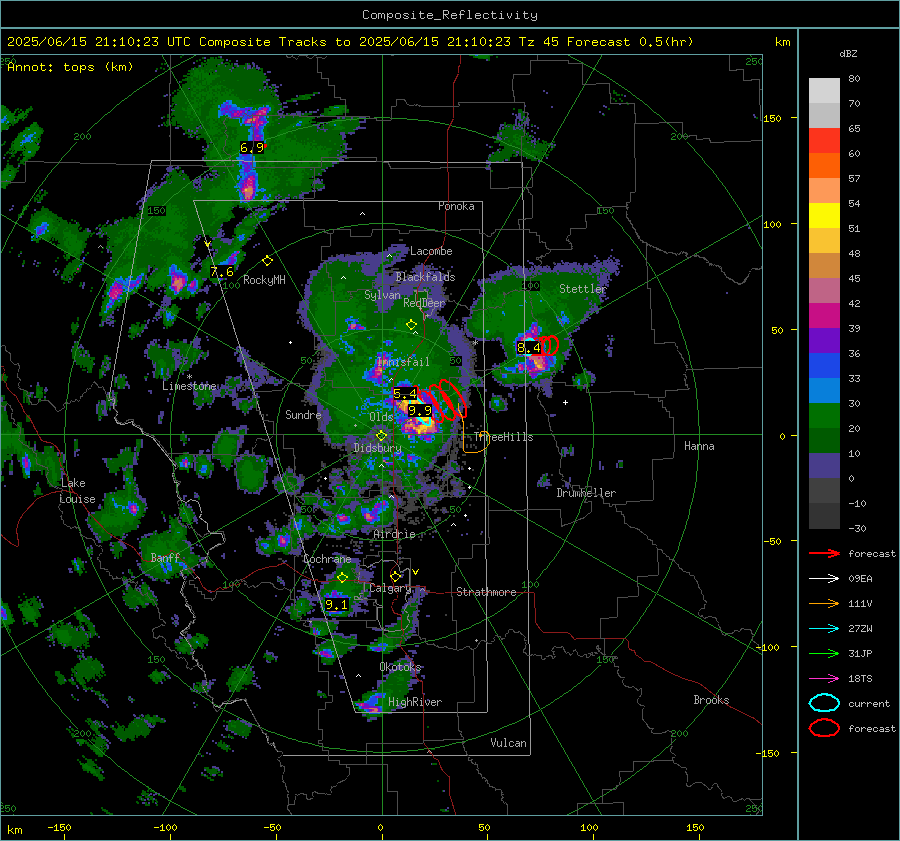Click the yellow diamond marker at Didsbury
This screenshot has height=841, width=900.
pos(381,436)
